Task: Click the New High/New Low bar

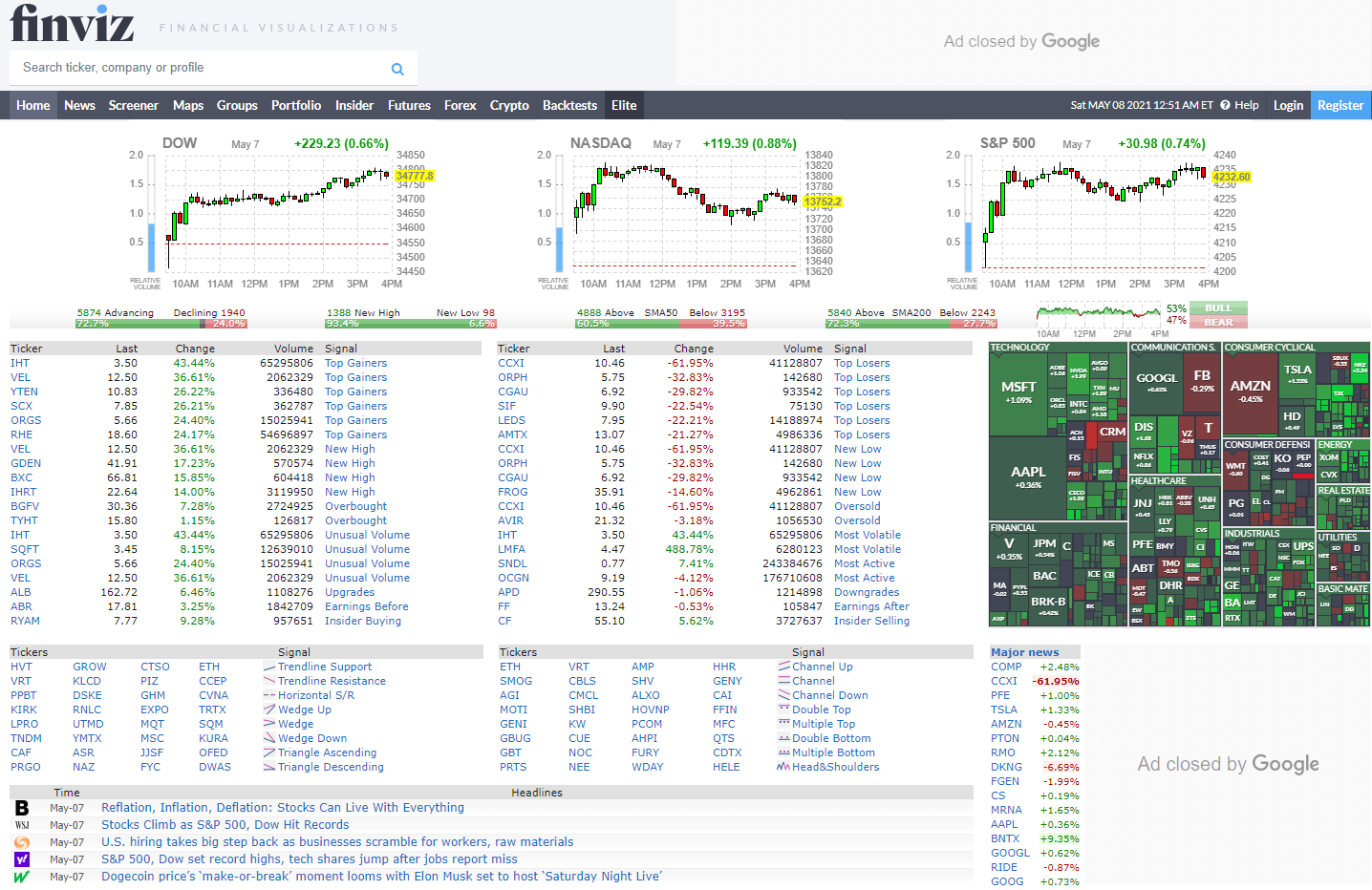Action: pyautogui.click(x=411, y=324)
